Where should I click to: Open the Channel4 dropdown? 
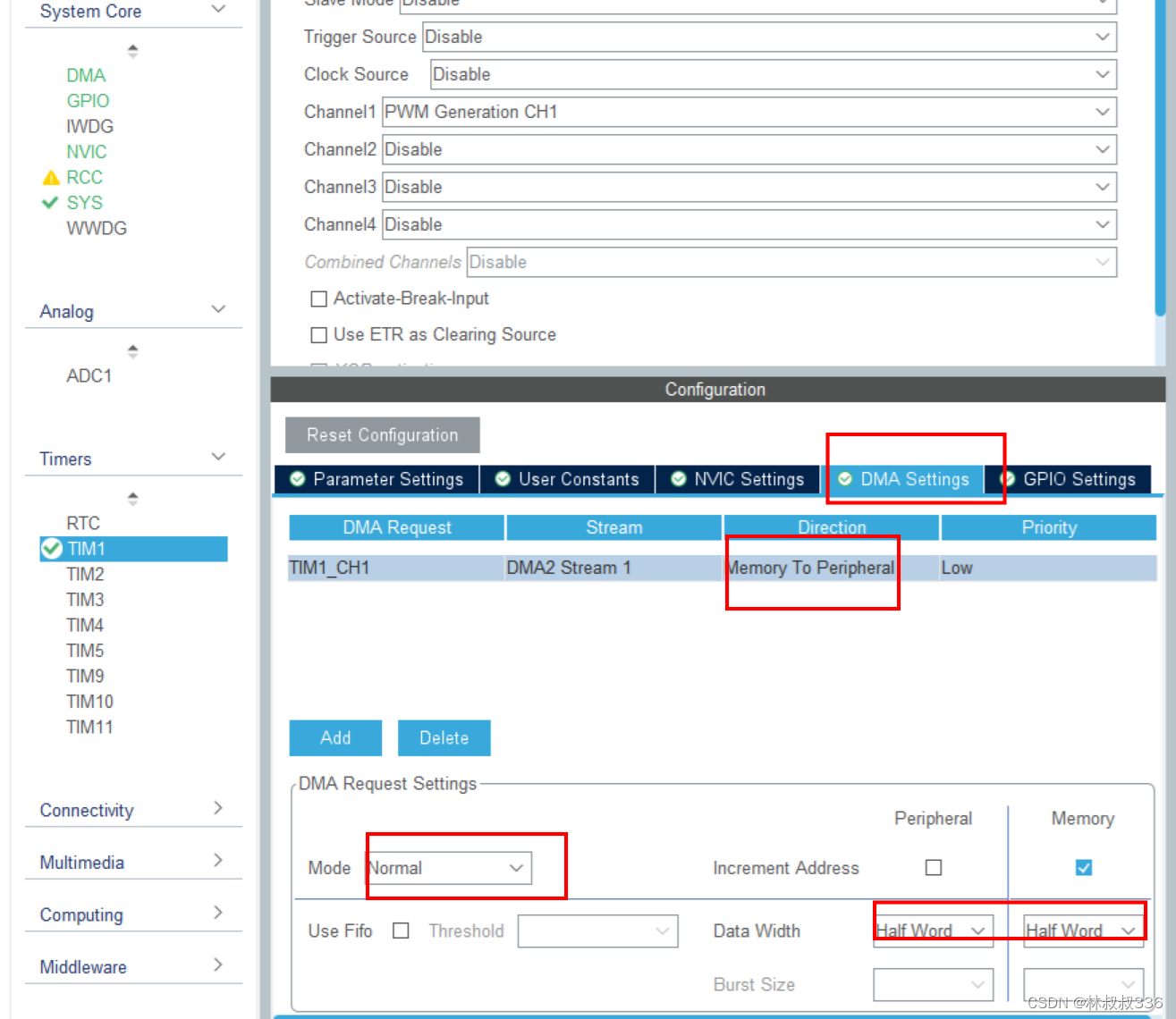click(x=749, y=224)
